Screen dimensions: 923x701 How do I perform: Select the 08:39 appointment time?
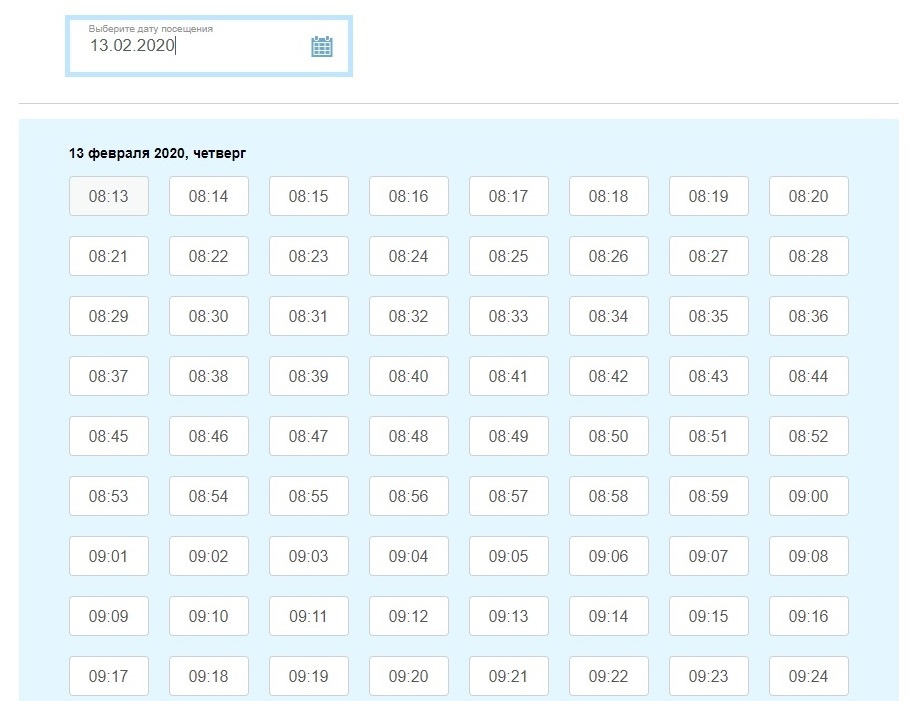(309, 376)
